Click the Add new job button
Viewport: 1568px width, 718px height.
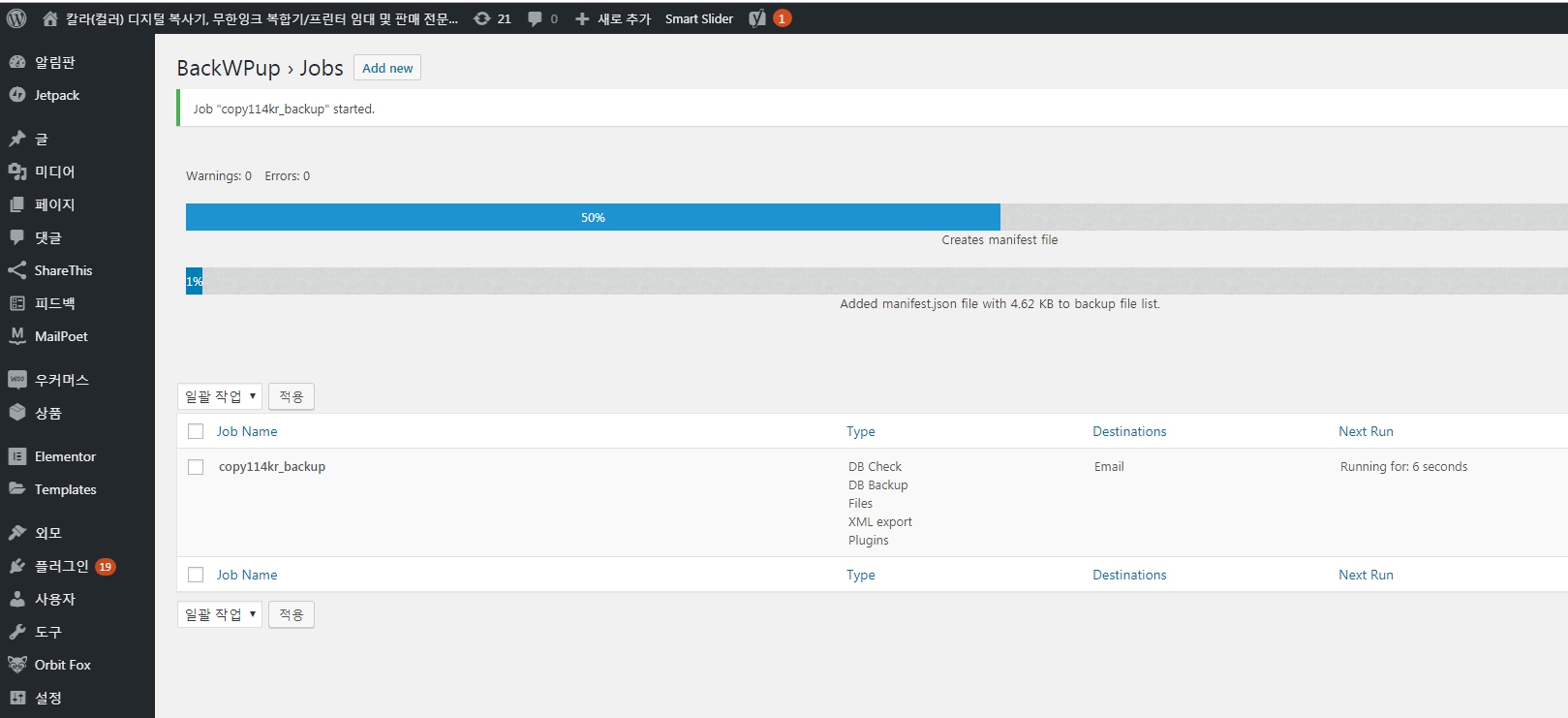click(387, 68)
